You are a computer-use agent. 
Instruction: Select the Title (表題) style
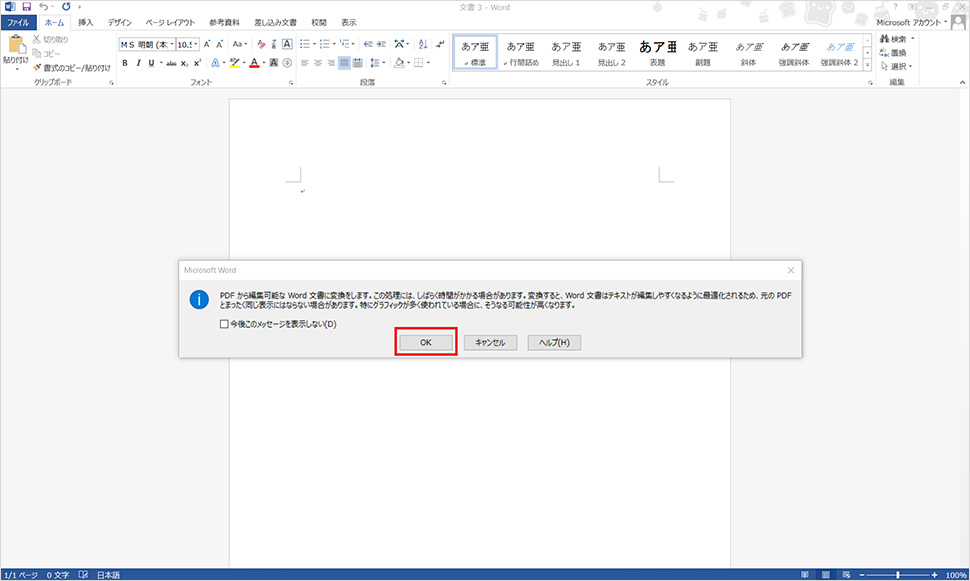point(657,53)
